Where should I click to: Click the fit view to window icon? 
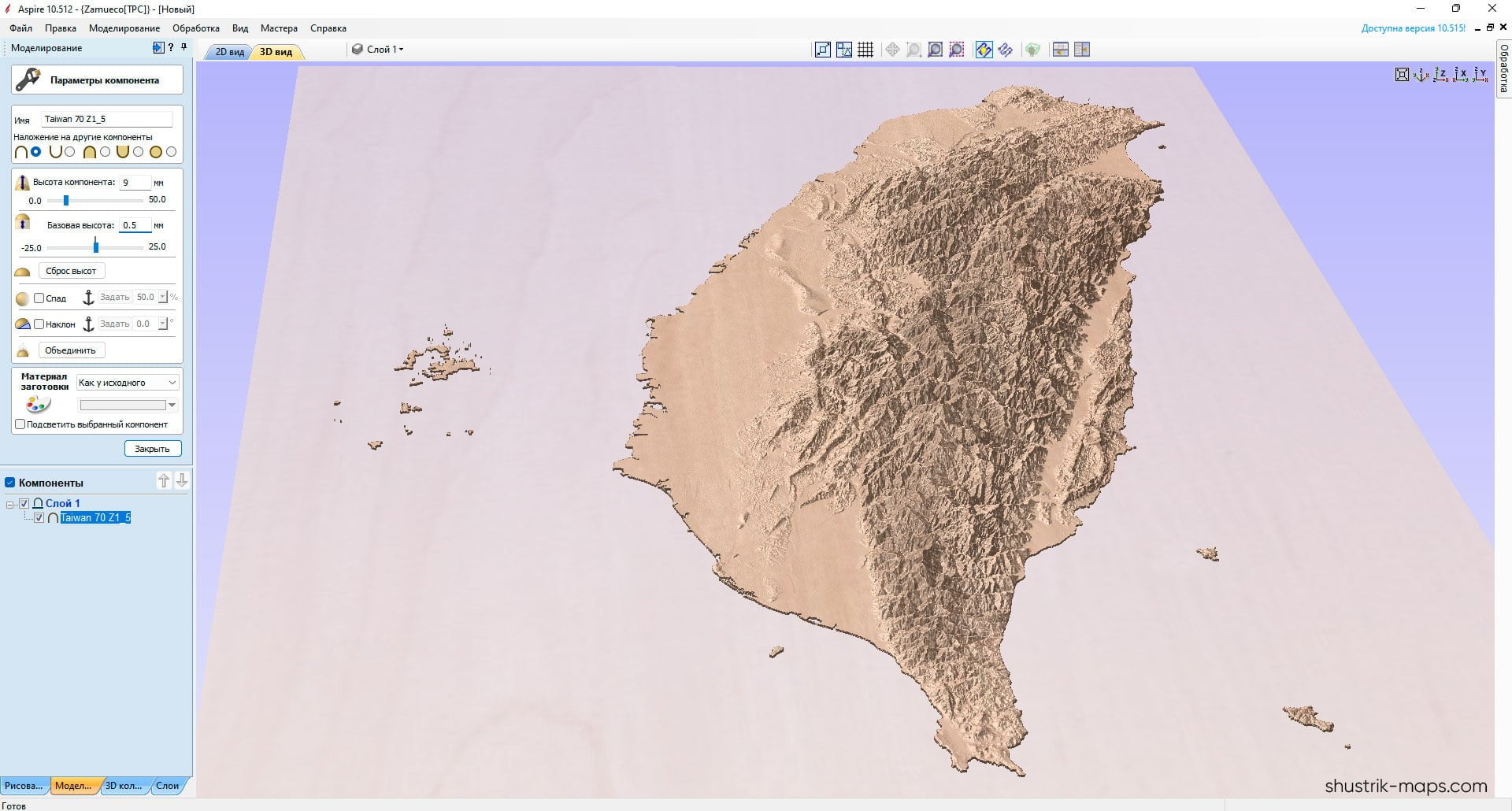tap(1402, 75)
